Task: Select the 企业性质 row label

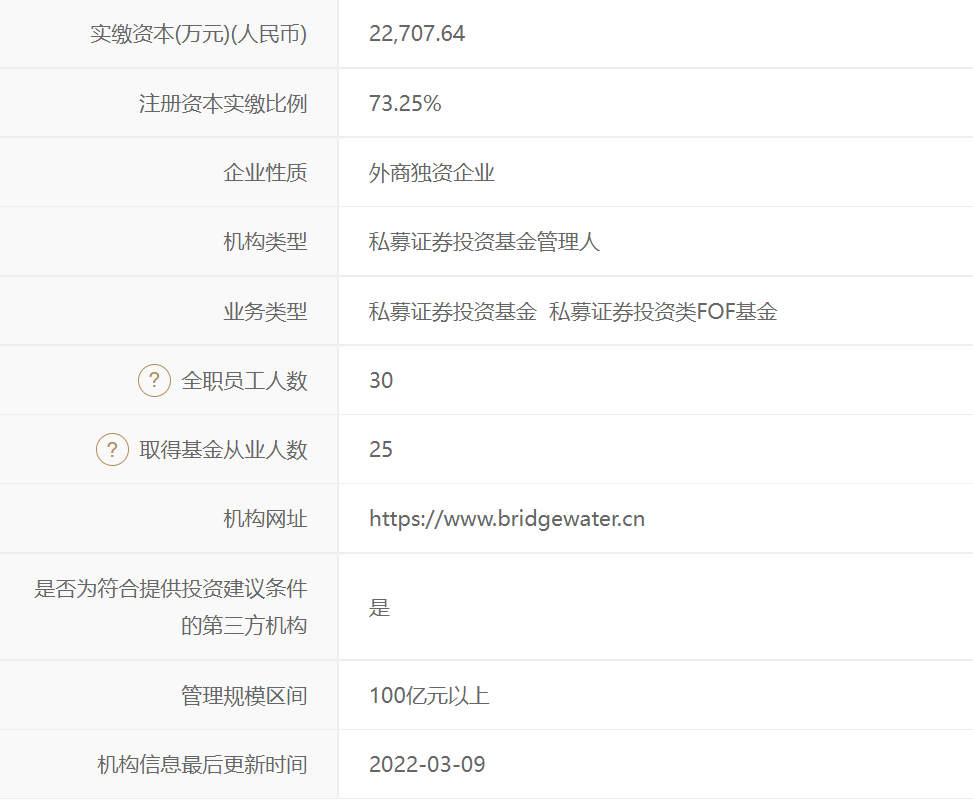Action: click(x=265, y=173)
